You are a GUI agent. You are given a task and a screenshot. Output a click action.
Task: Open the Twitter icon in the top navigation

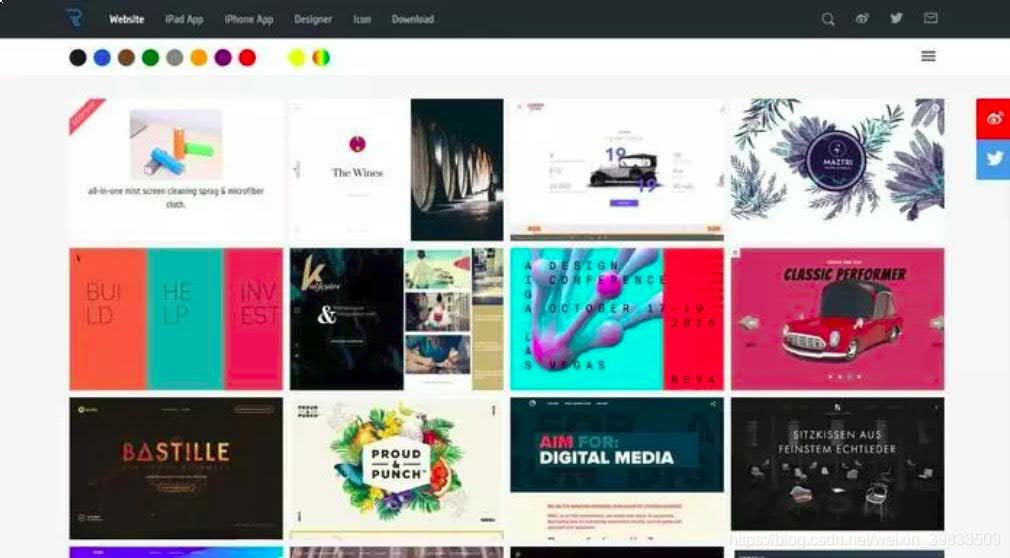pyautogui.click(x=896, y=19)
